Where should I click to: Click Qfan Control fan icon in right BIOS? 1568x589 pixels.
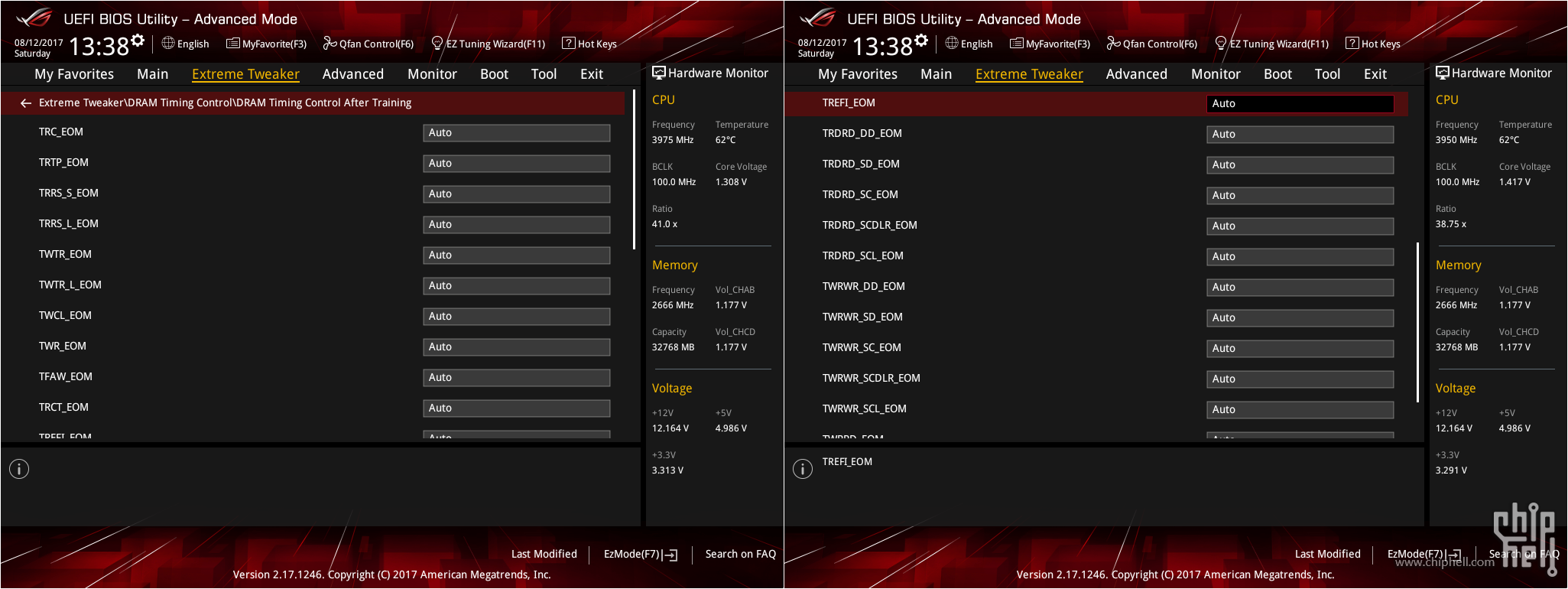(1114, 43)
